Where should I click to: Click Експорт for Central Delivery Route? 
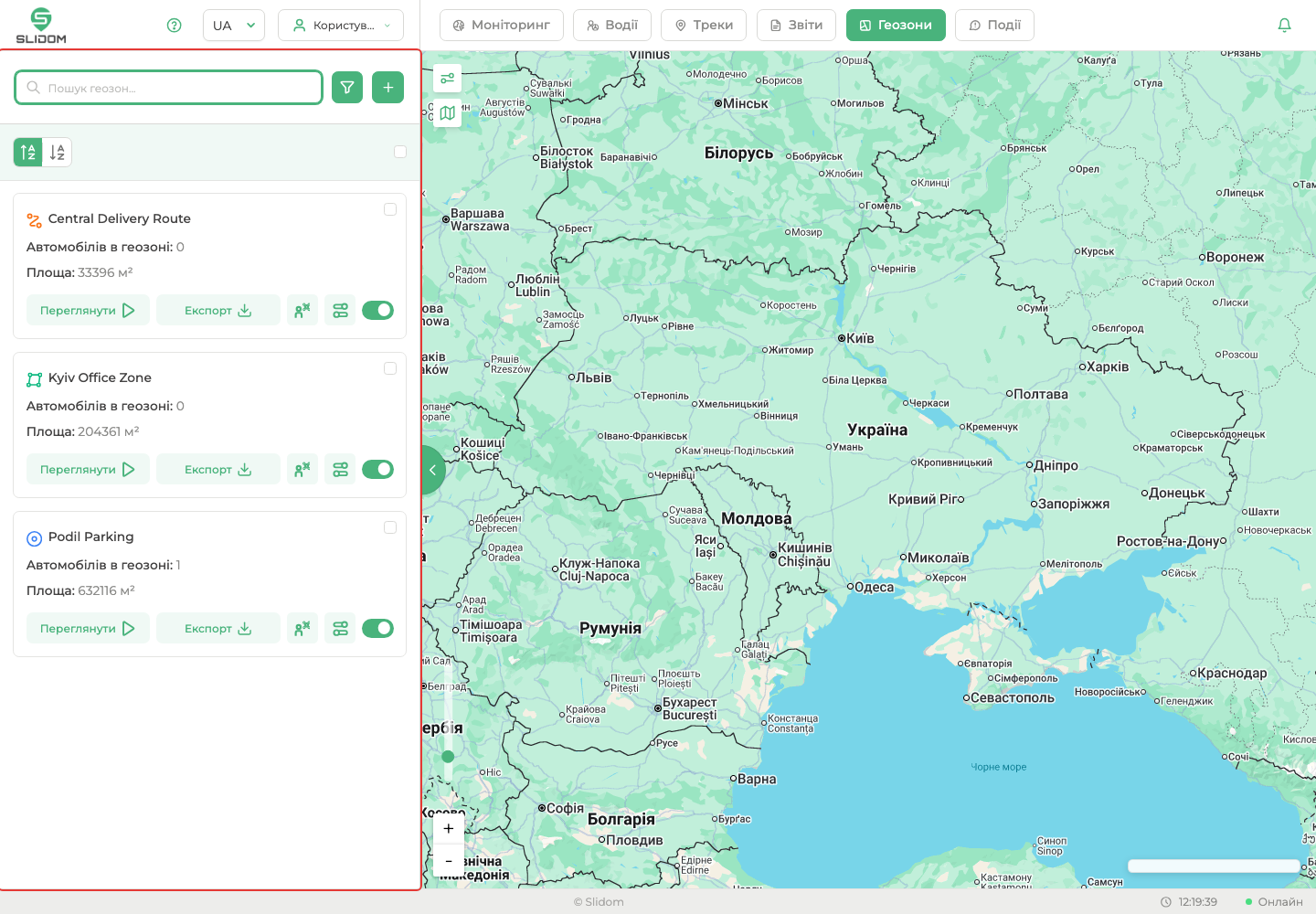[x=218, y=311]
